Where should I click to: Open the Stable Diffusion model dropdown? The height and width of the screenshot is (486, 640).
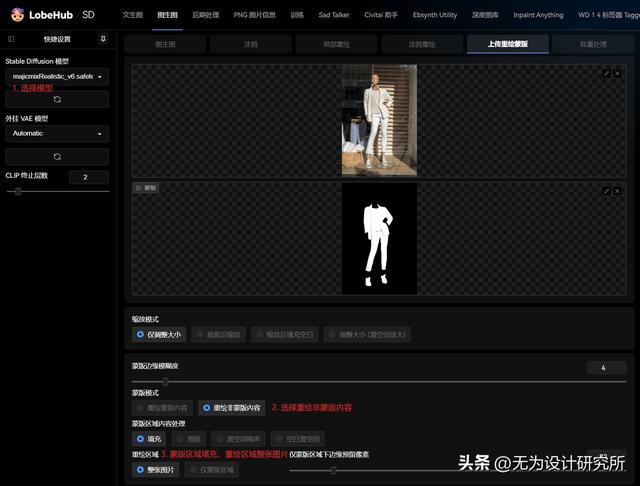tap(57, 77)
